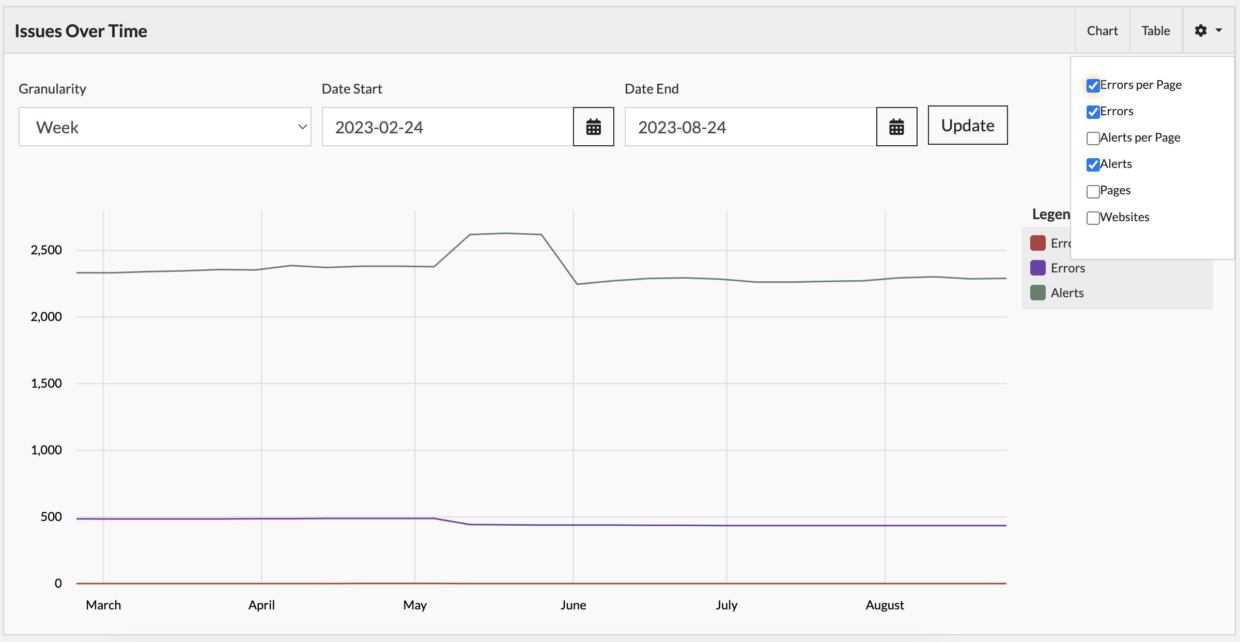
Task: Uncheck the Errors per Page option
Action: 1092,85
